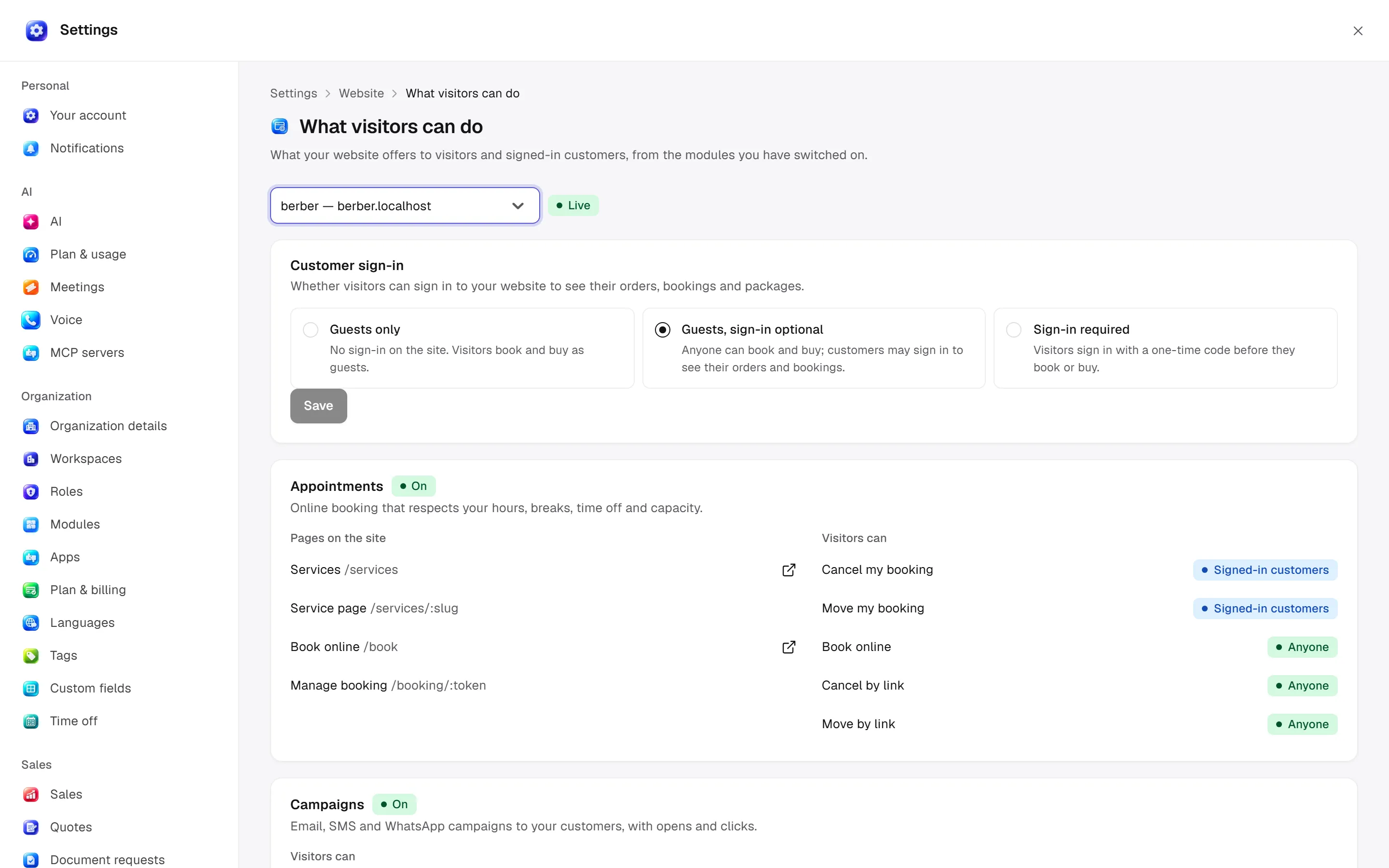The width and height of the screenshot is (1389, 868).
Task: Open Document requests sidebar item
Action: [108, 859]
